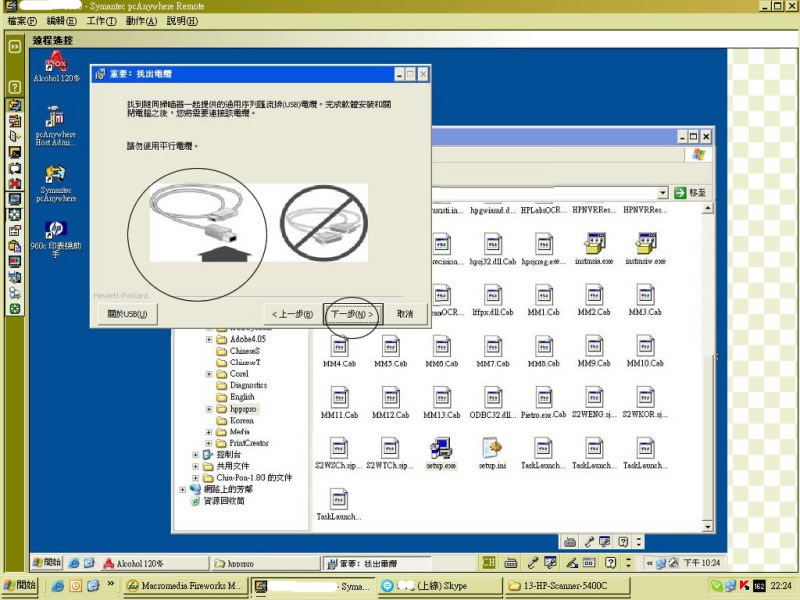This screenshot has width=800, height=600.
Task: Click 取消 button in dialog
Action: coord(405,314)
